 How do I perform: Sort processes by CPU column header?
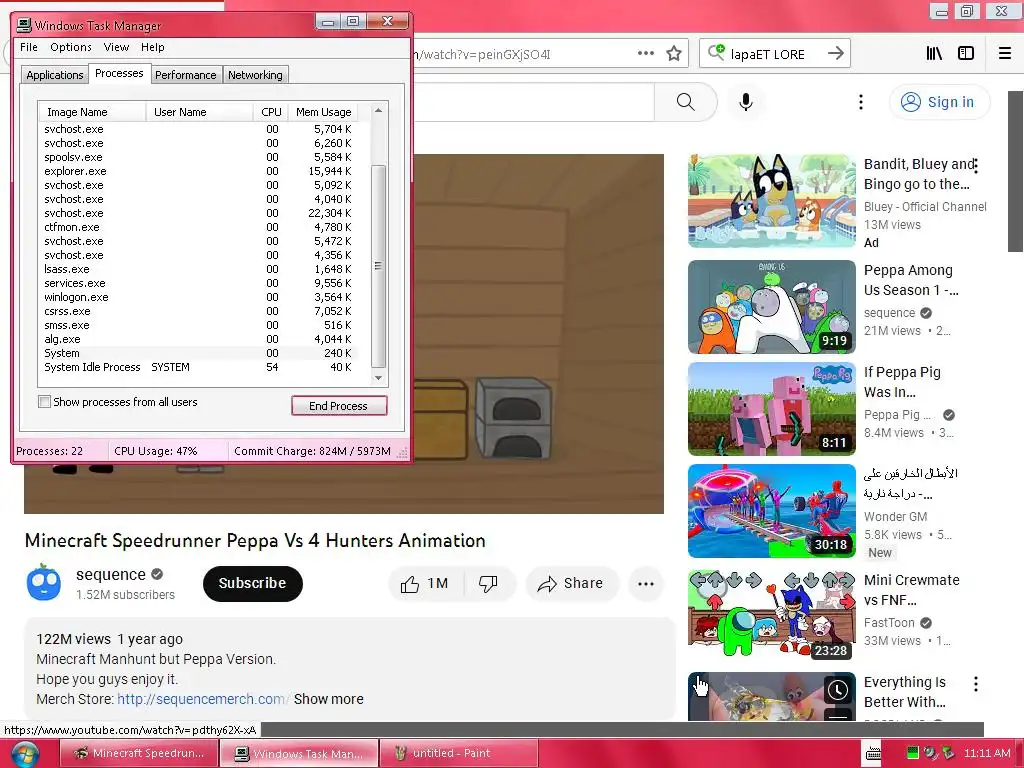click(270, 112)
